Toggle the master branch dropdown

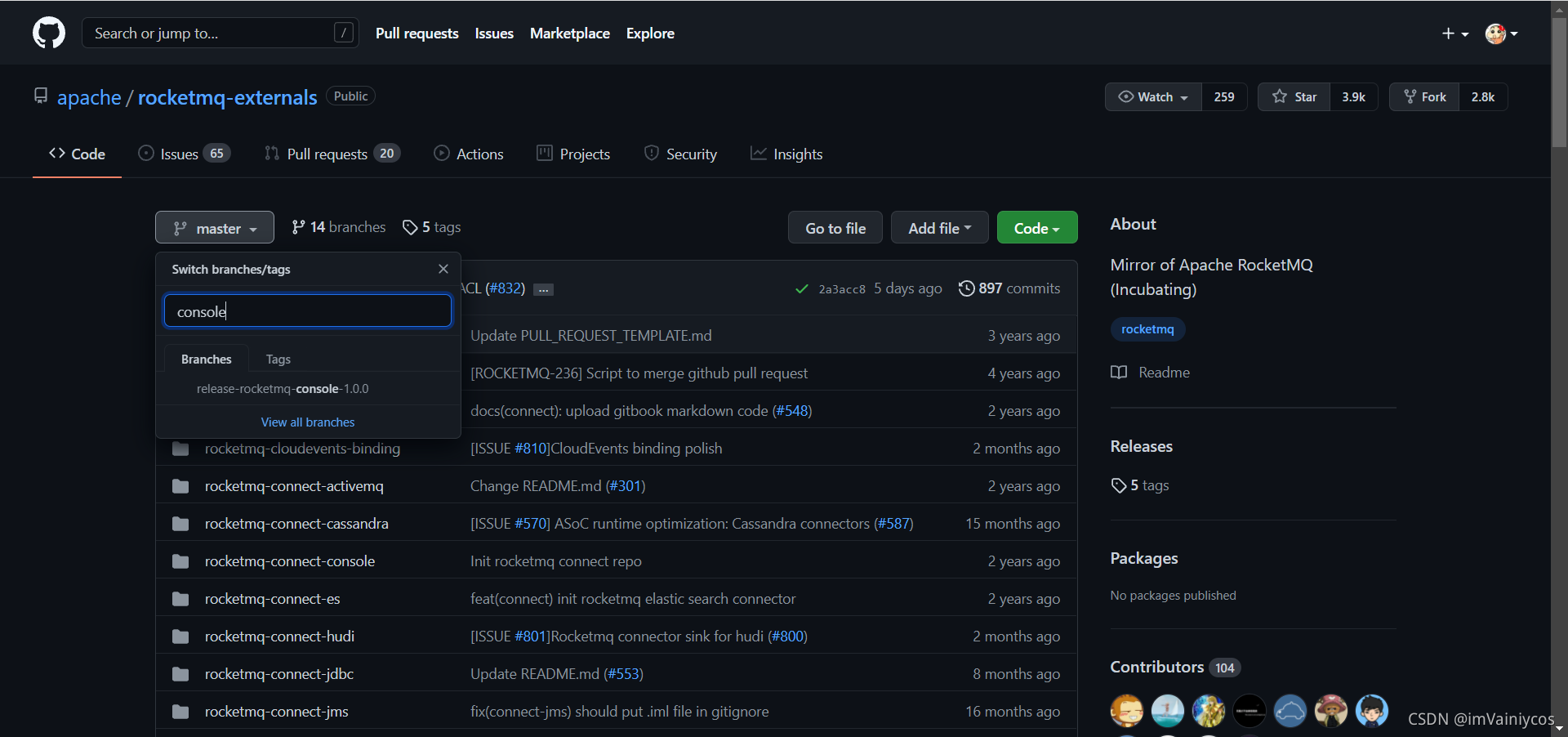click(x=215, y=228)
